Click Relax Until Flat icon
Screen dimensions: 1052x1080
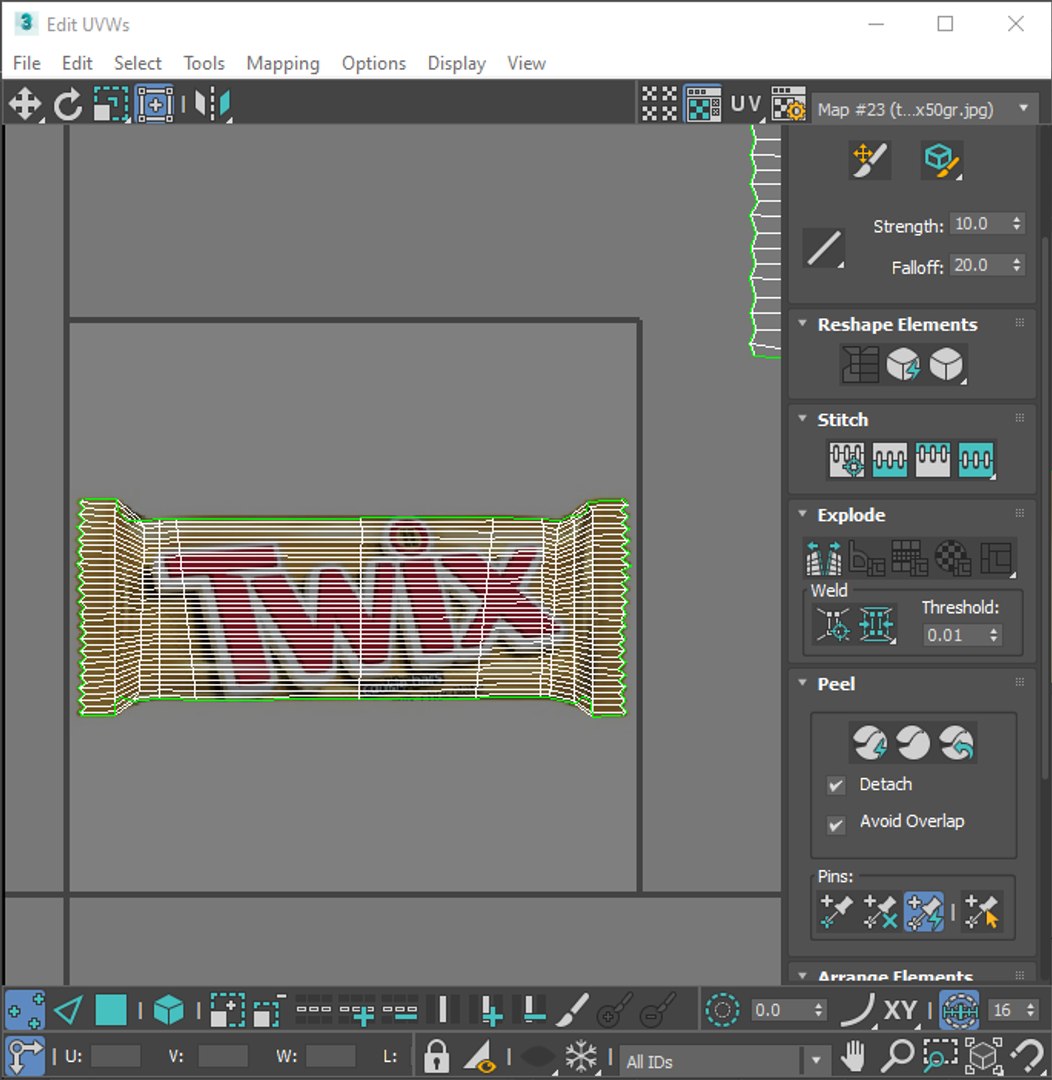pos(903,364)
